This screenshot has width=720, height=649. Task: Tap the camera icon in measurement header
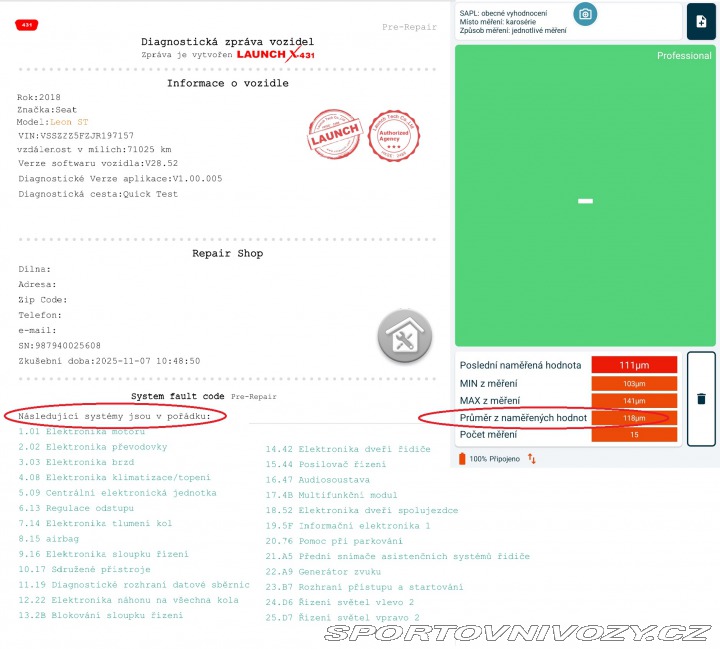tap(586, 14)
